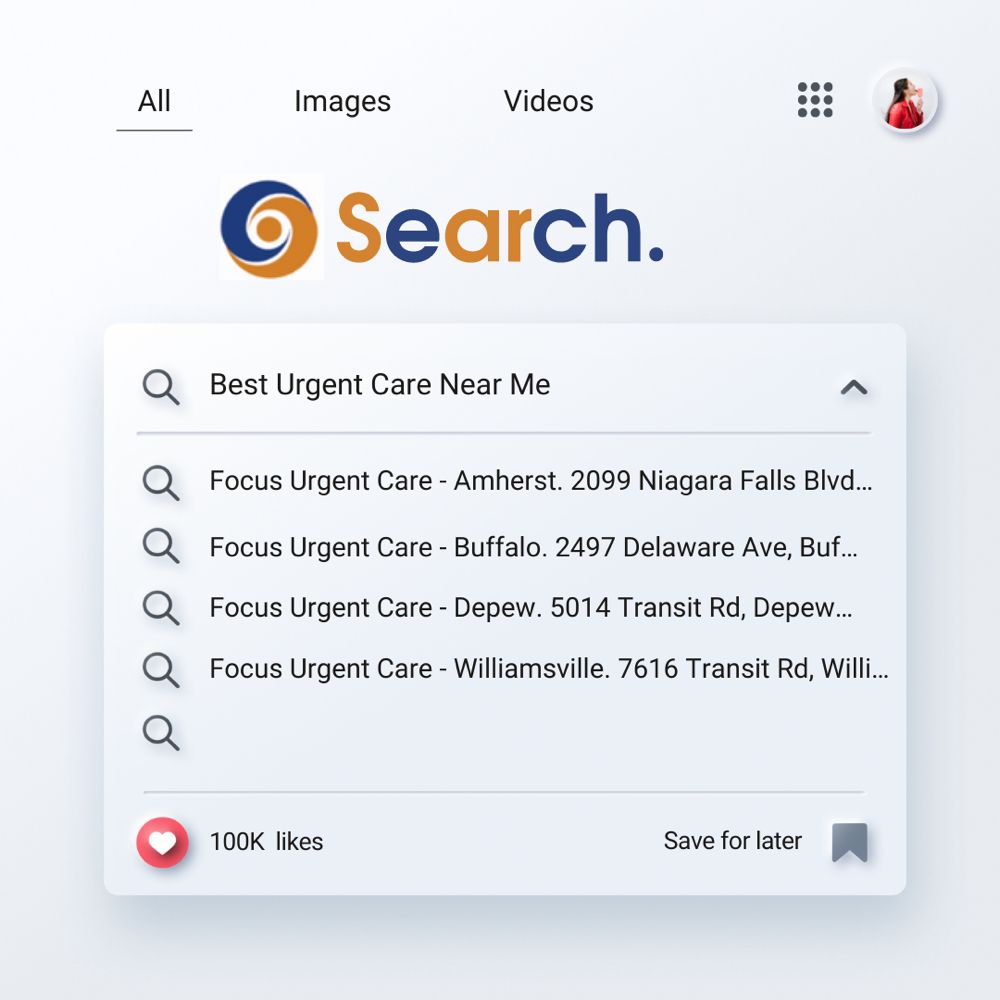Select Focus Urgent Care - Amherst suggestion
1000x1000 pixels.
541,481
